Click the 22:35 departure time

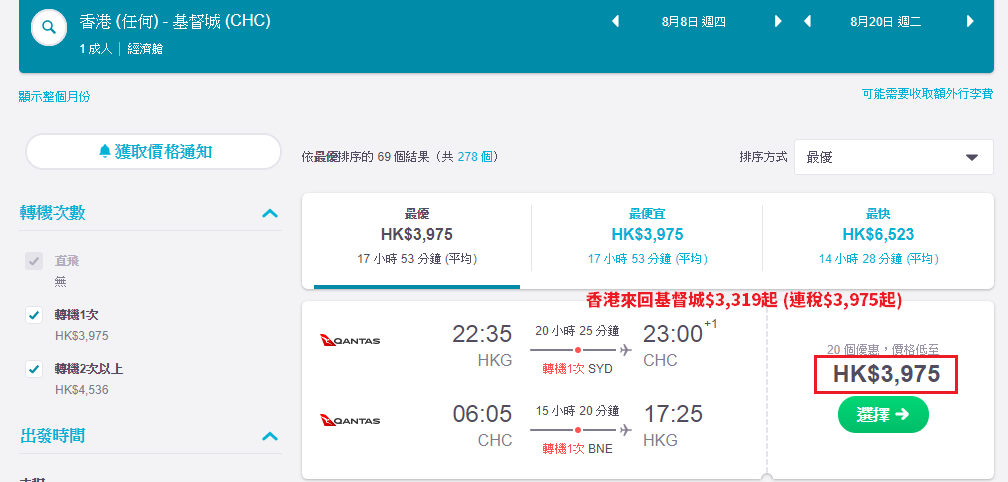482,334
